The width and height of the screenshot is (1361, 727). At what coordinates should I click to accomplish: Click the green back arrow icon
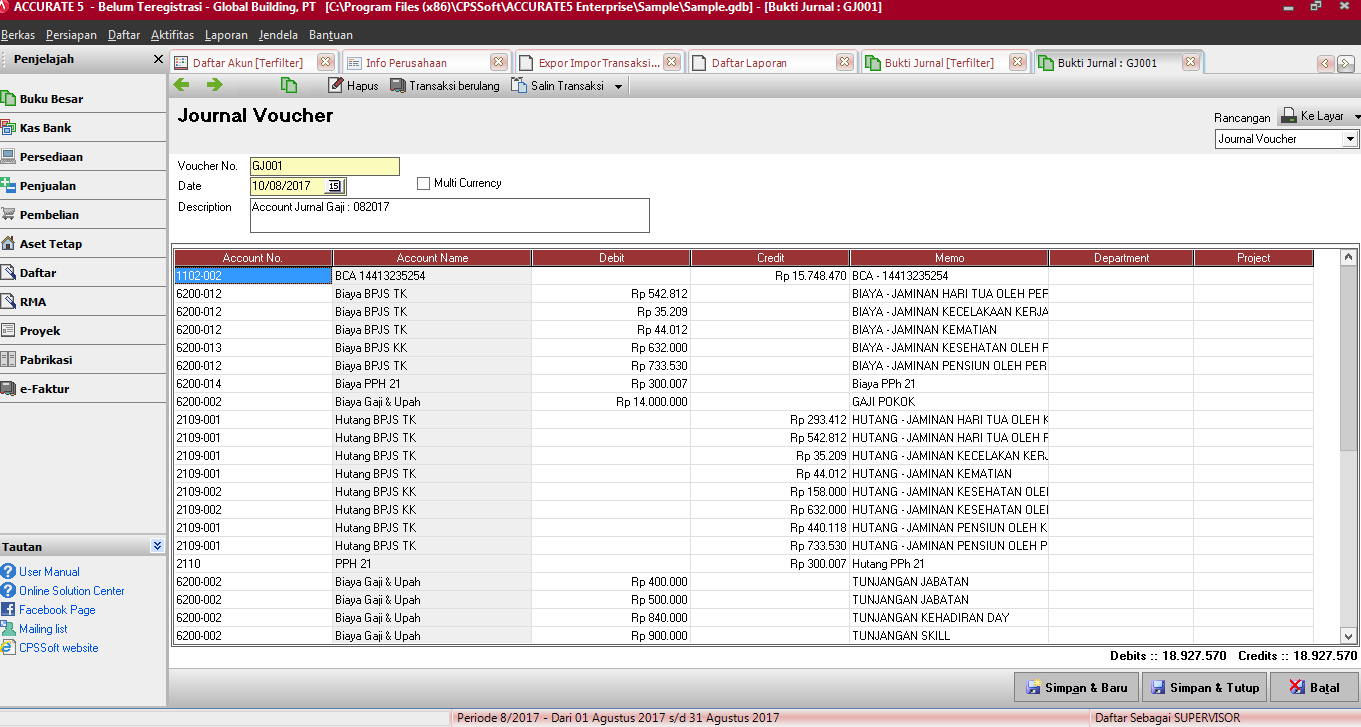click(181, 85)
